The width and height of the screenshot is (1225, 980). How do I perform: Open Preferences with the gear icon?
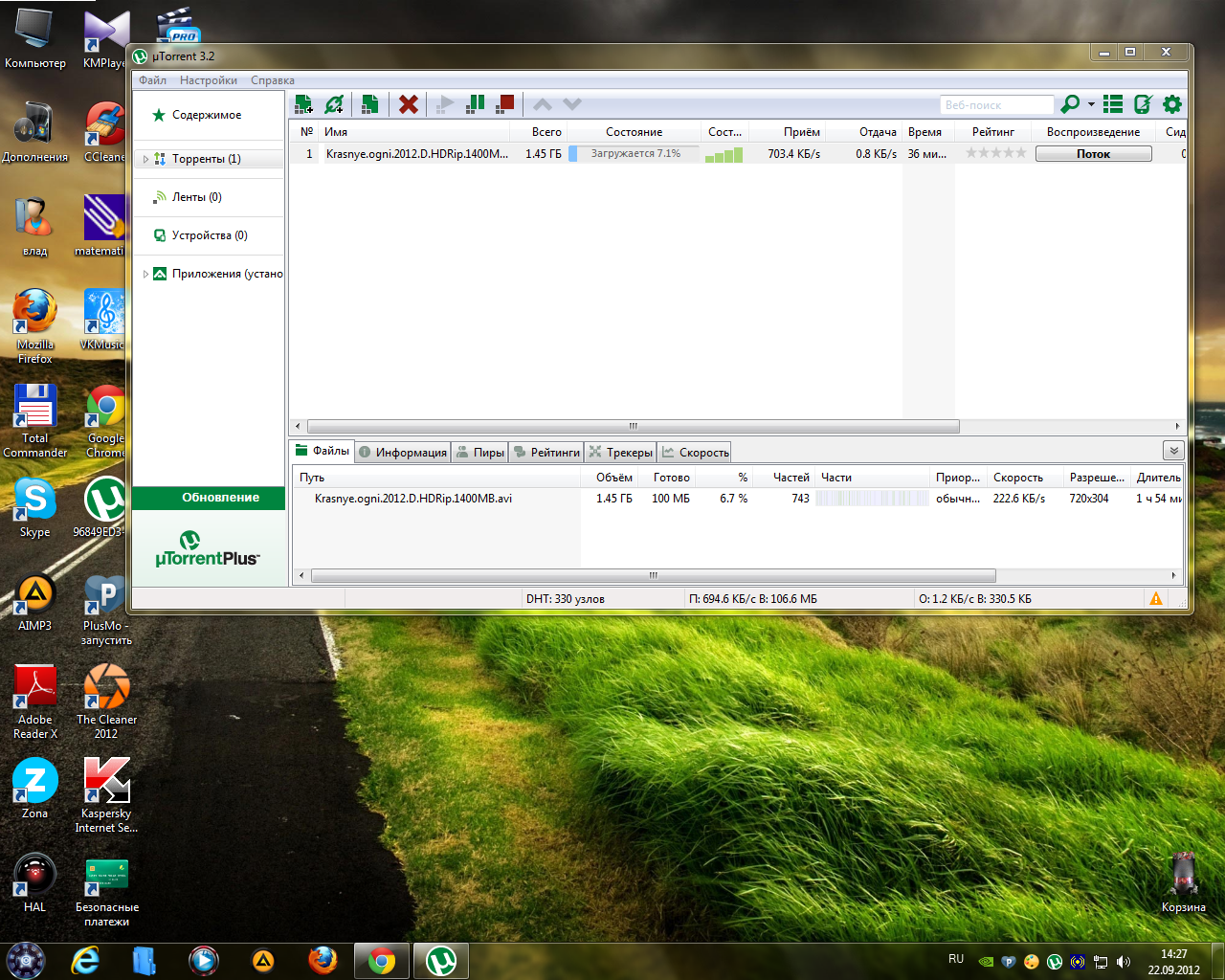[x=1172, y=104]
